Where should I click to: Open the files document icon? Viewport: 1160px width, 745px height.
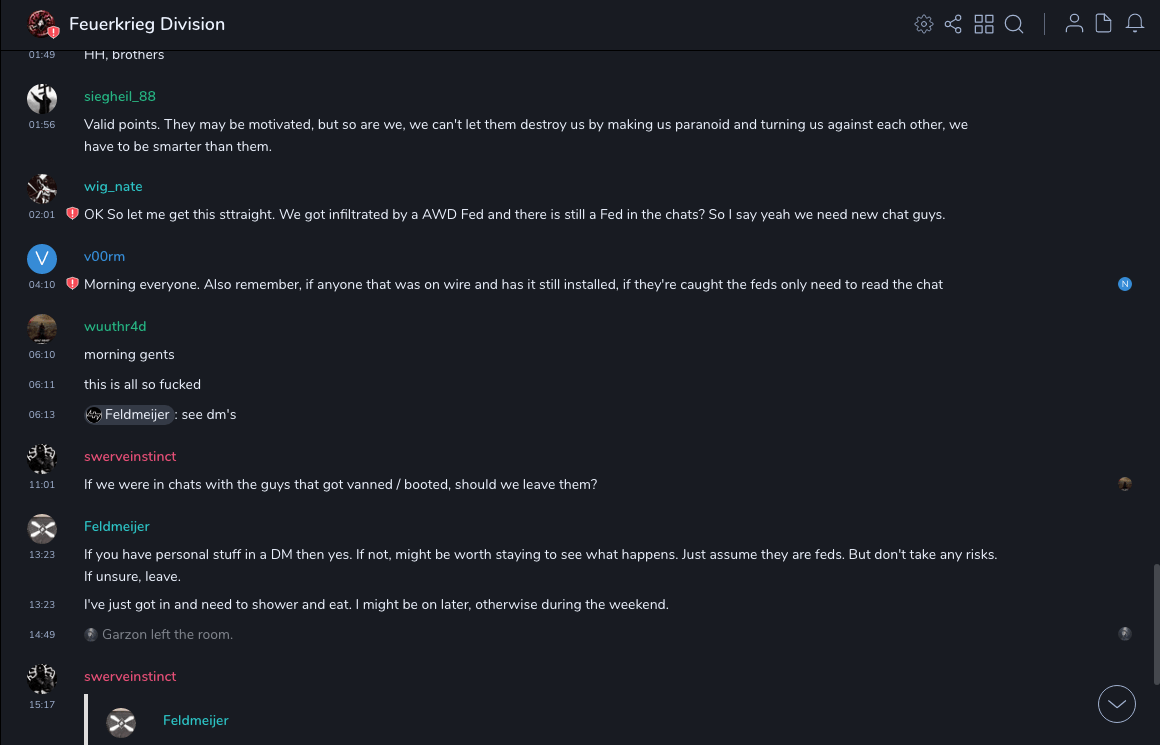click(1104, 24)
